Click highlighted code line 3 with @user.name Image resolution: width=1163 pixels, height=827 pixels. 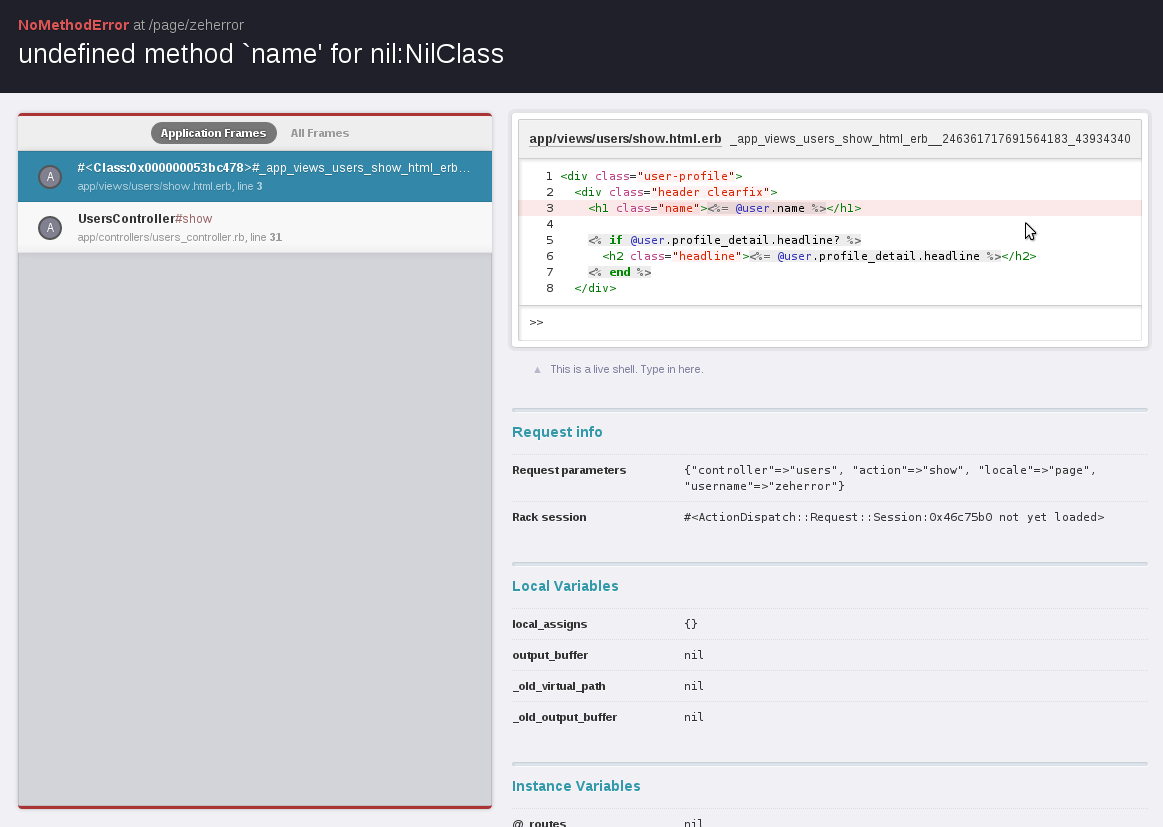pos(830,208)
